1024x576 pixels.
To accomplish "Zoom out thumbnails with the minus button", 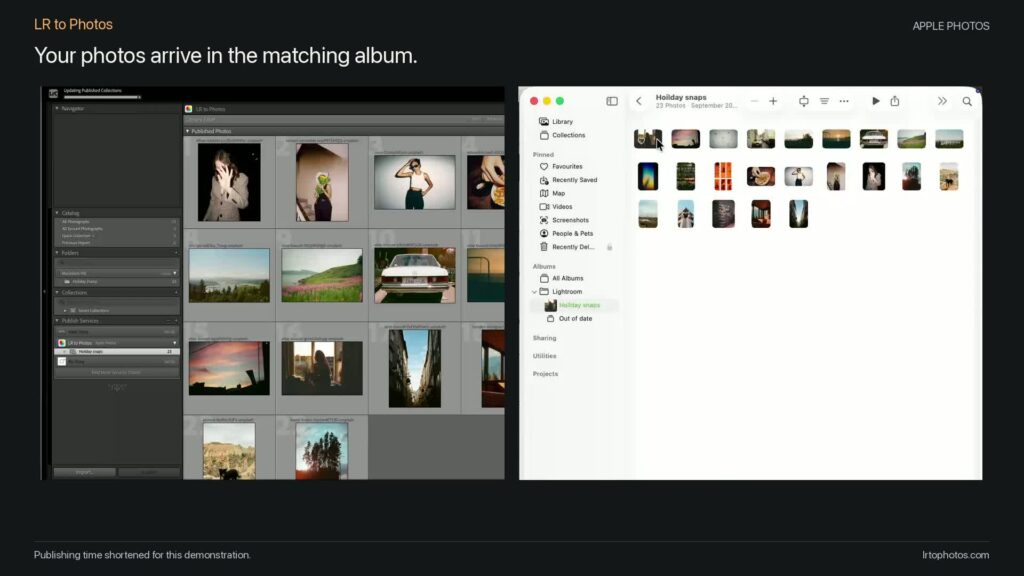I will click(x=754, y=101).
